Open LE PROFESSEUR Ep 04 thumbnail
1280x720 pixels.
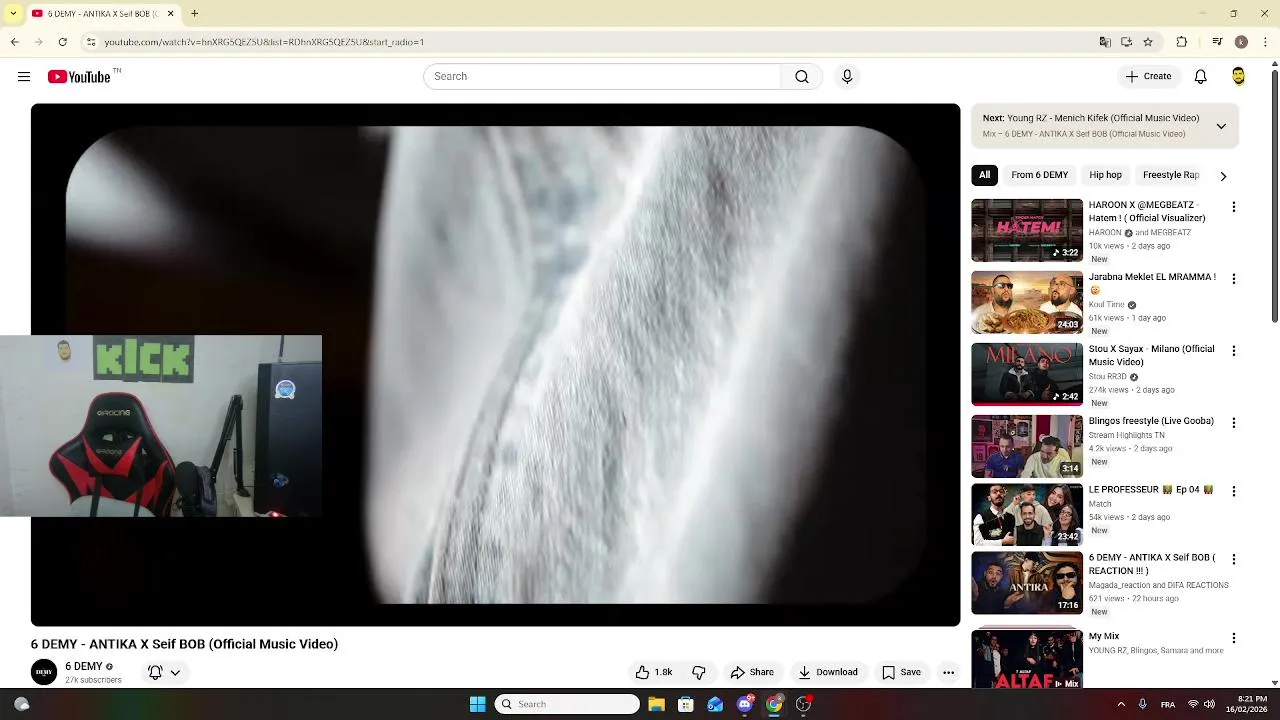tap(1027, 514)
